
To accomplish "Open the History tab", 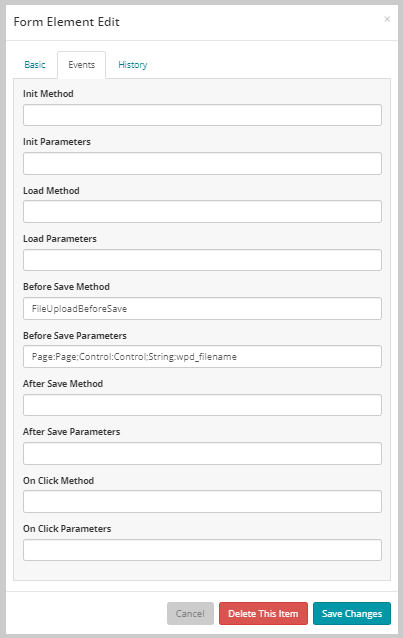I will [x=133, y=65].
